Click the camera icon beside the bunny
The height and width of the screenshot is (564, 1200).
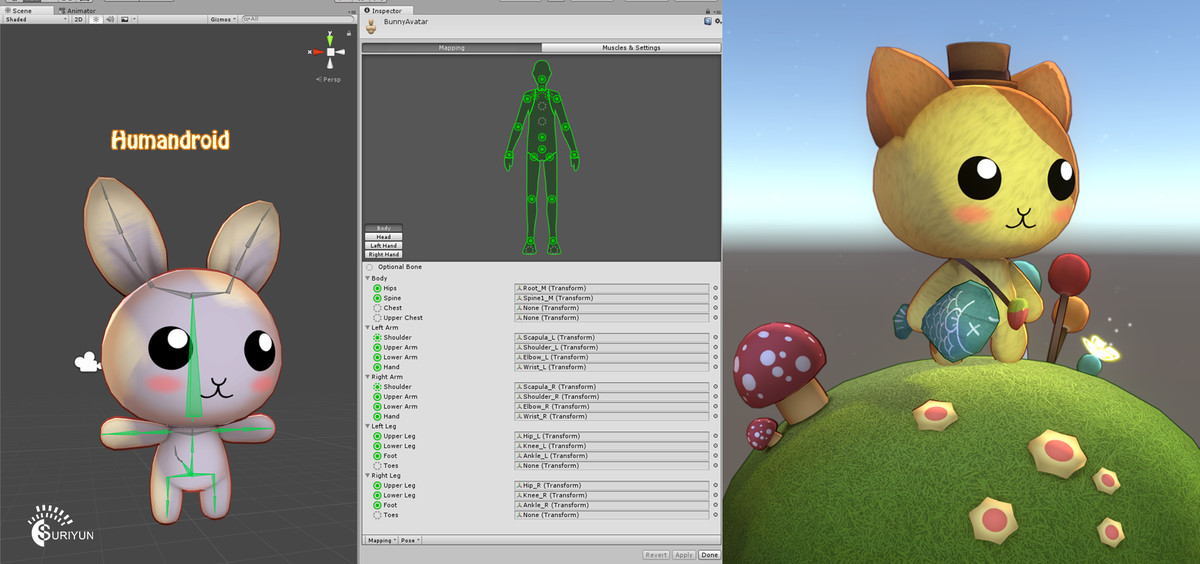(87, 362)
